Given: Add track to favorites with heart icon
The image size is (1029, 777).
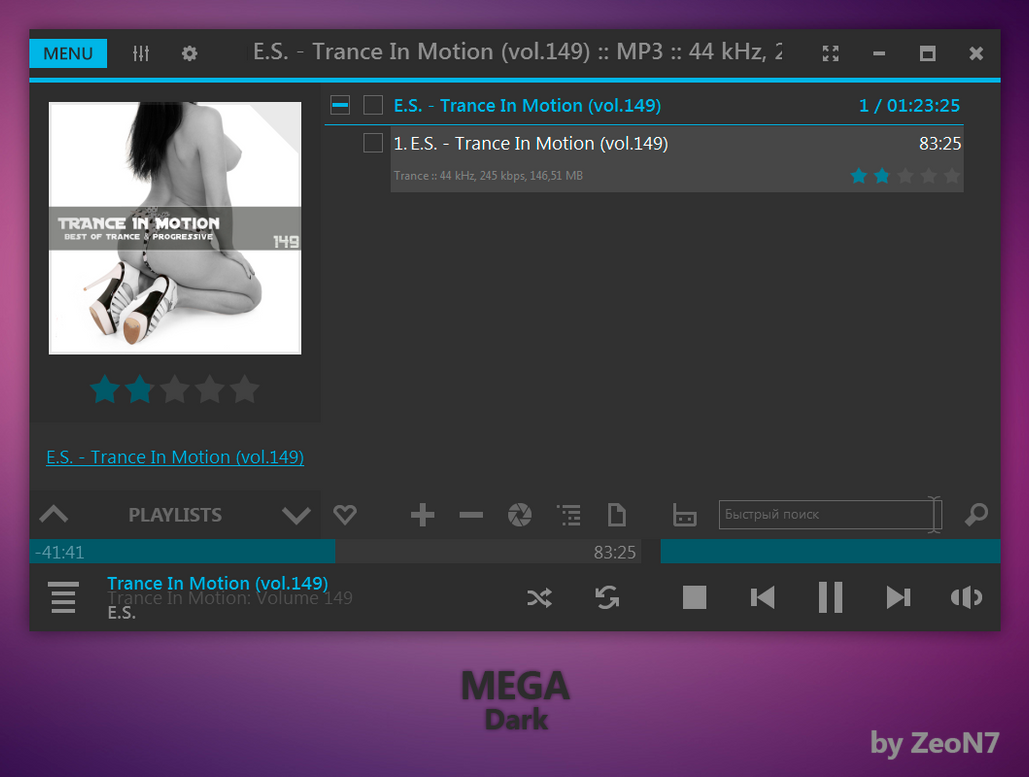Looking at the screenshot, I should tap(345, 514).
